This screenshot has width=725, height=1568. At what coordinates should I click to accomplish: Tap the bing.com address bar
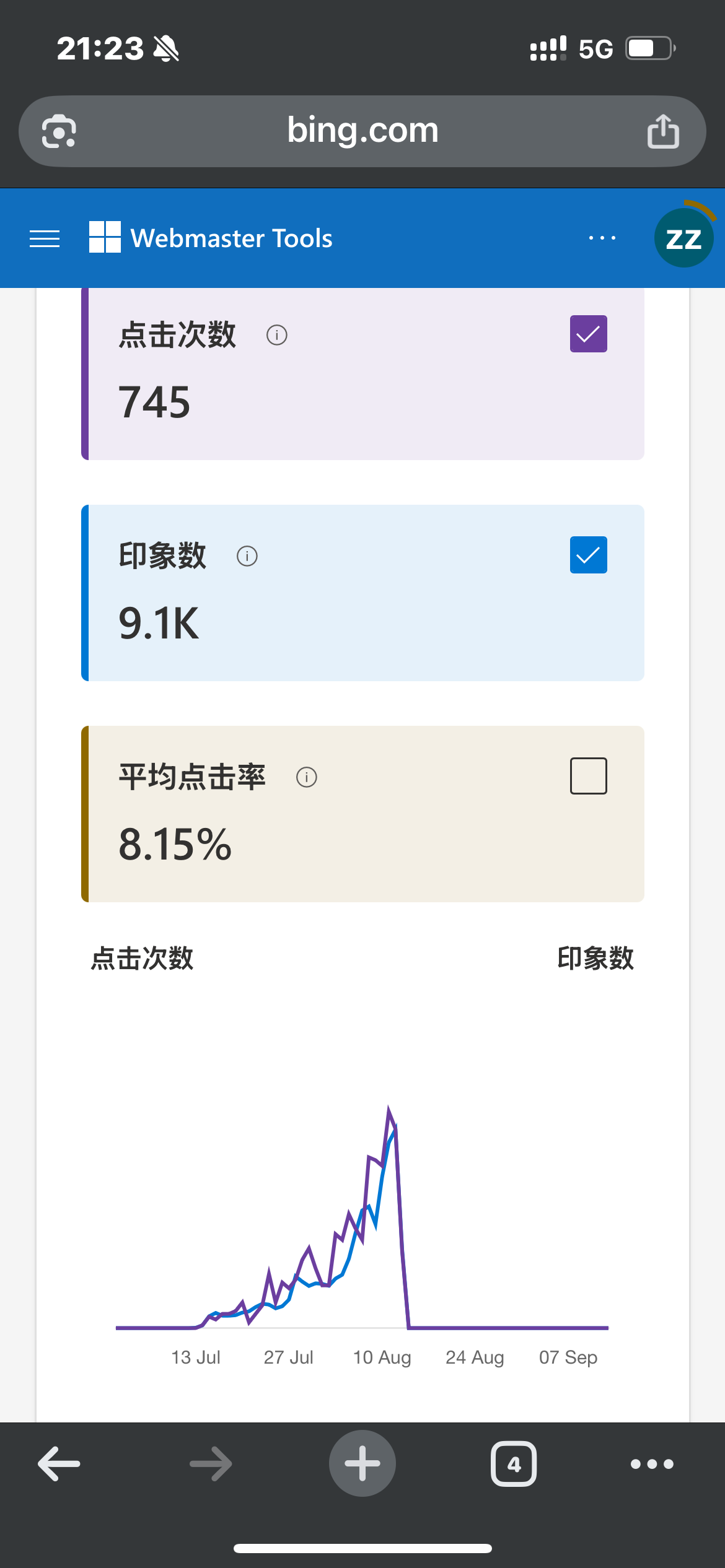(x=362, y=131)
